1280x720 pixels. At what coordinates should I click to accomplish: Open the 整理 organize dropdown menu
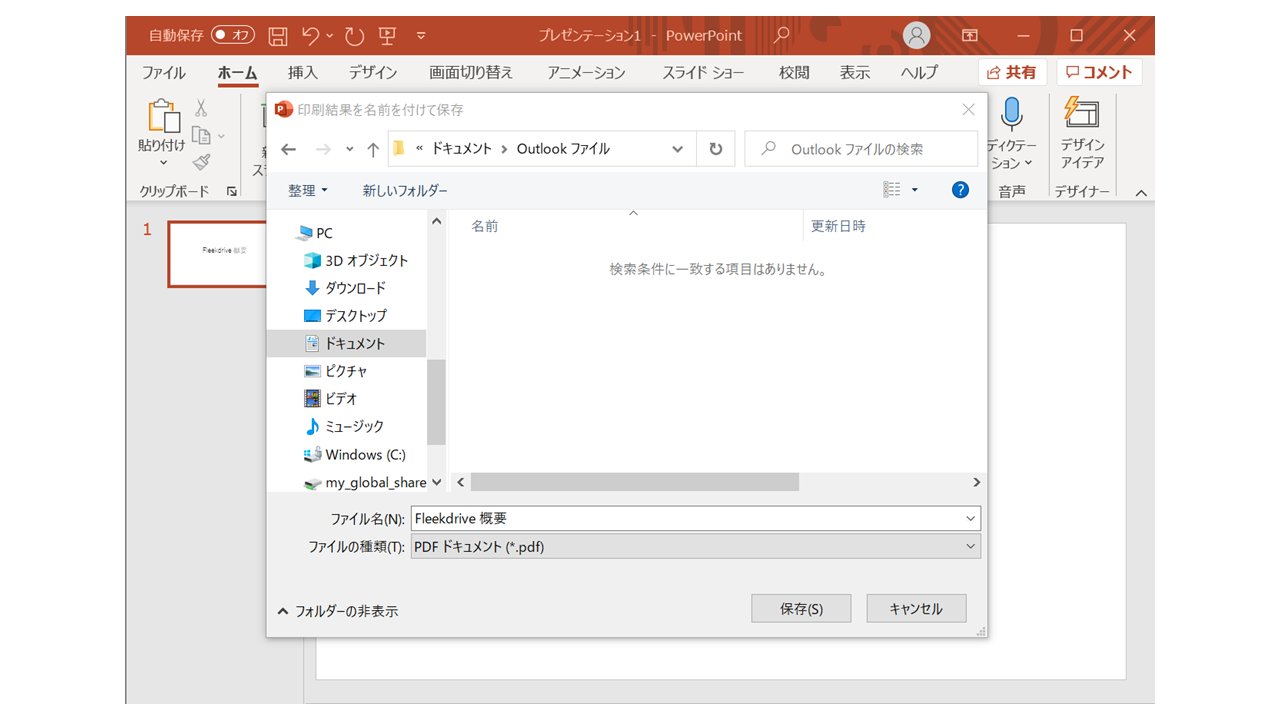(x=308, y=190)
